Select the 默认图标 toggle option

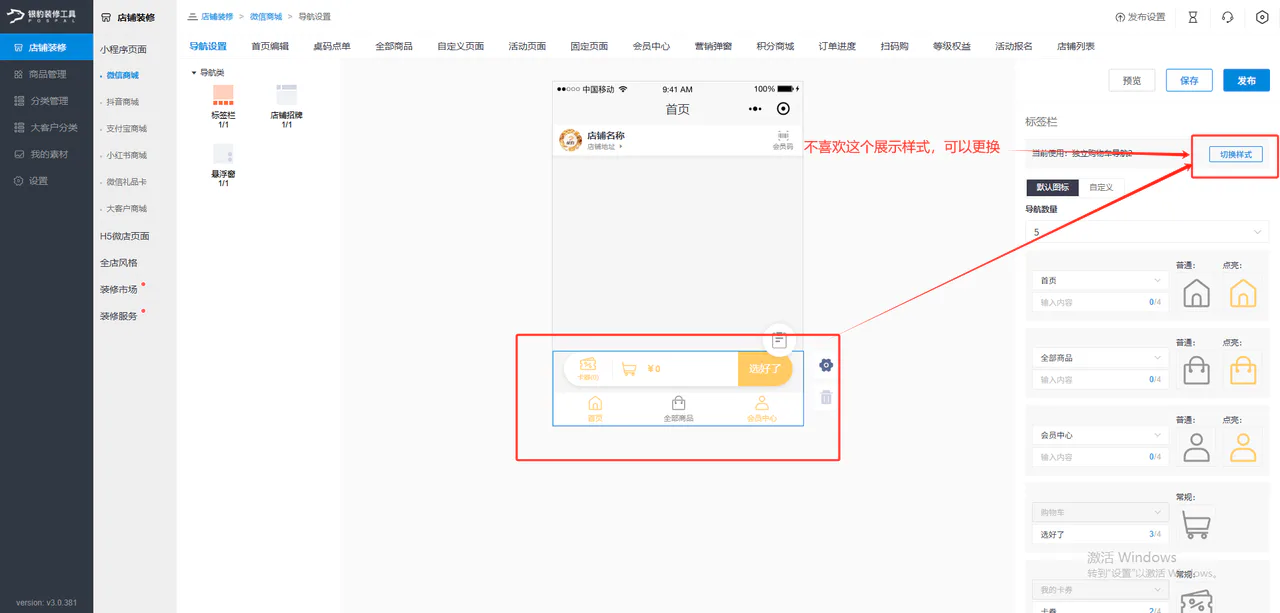(1052, 187)
